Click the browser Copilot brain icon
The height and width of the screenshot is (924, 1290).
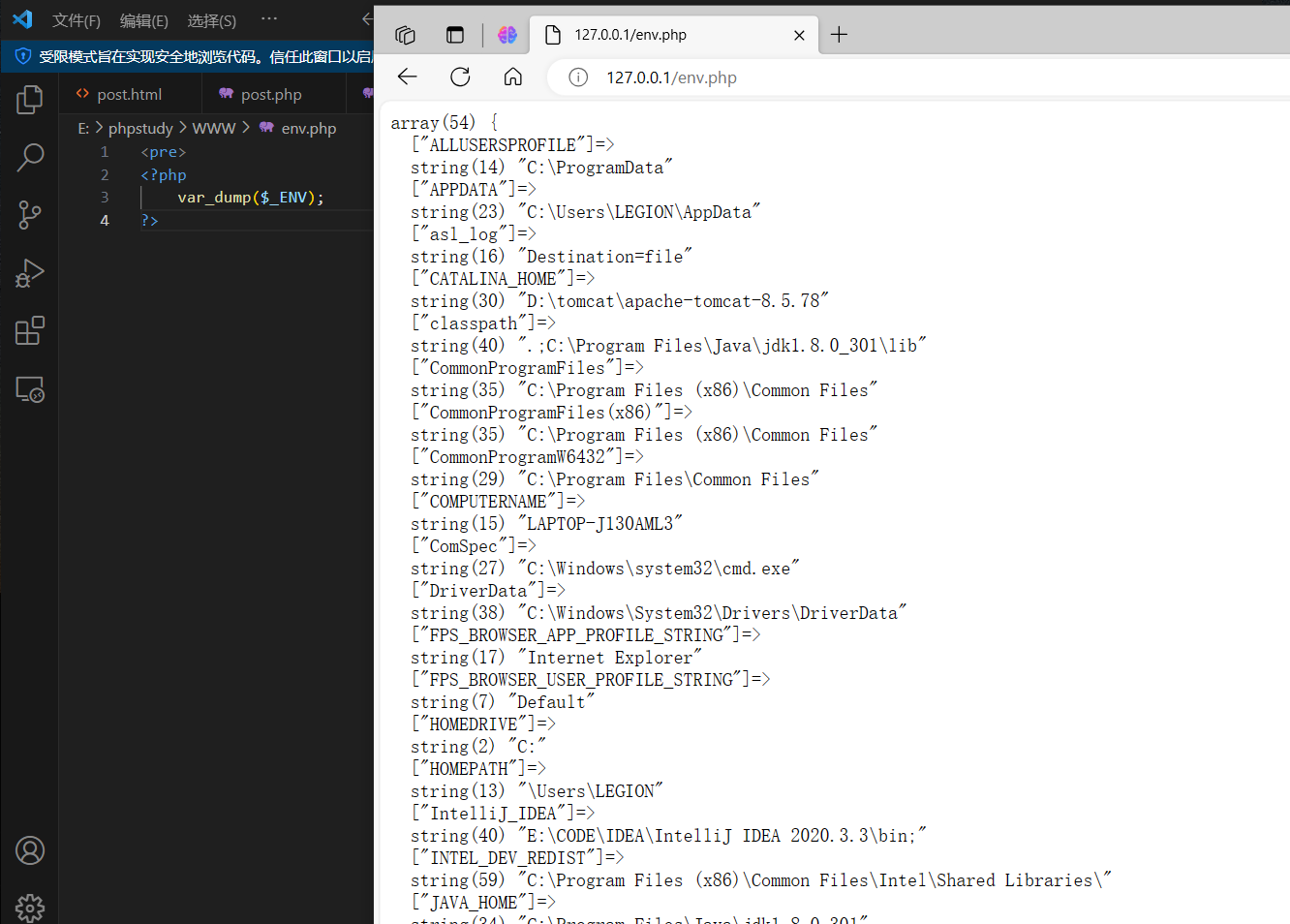click(507, 35)
